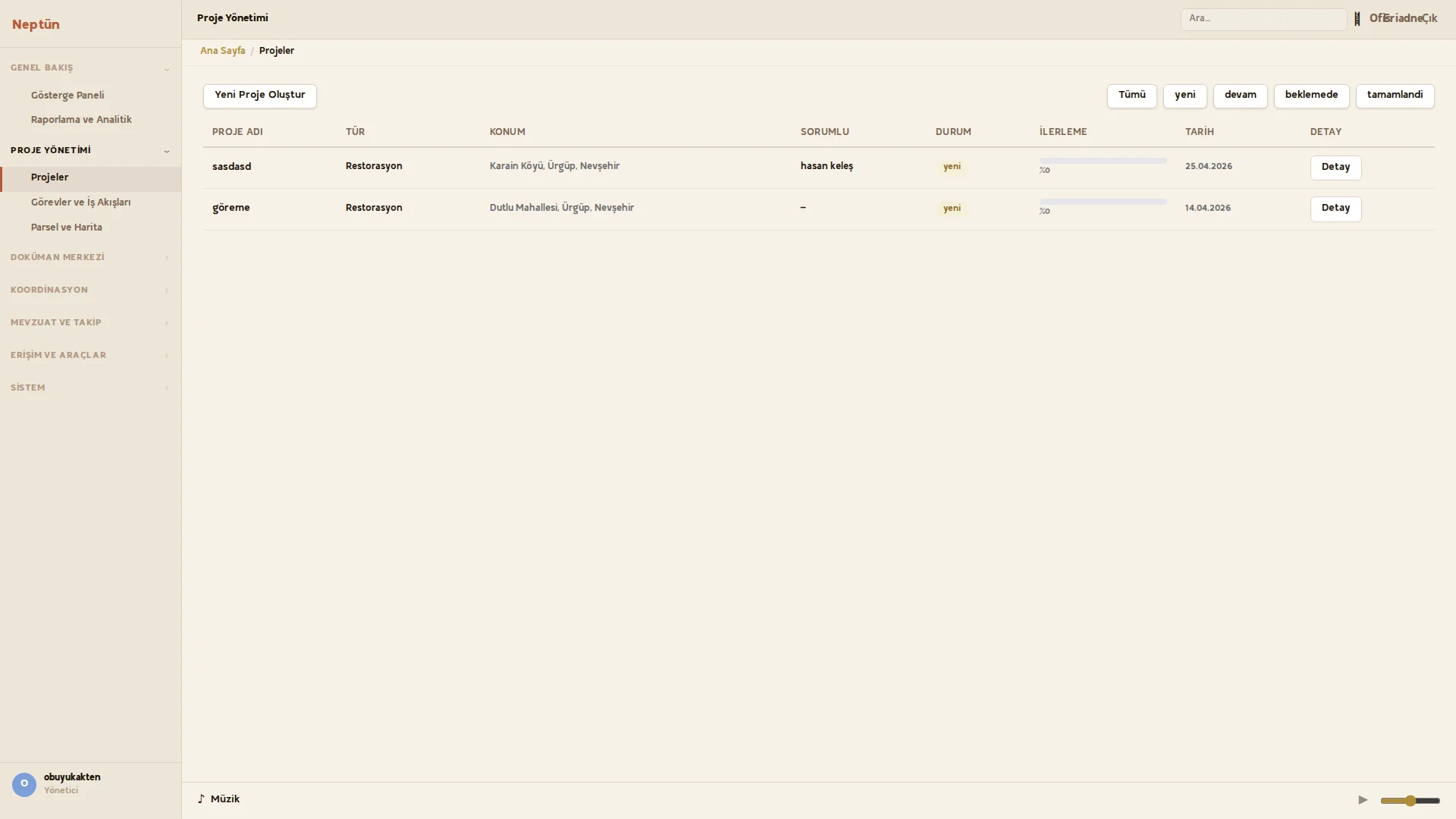
Task: Open the obuyukakten user avatar
Action: [x=24, y=784]
